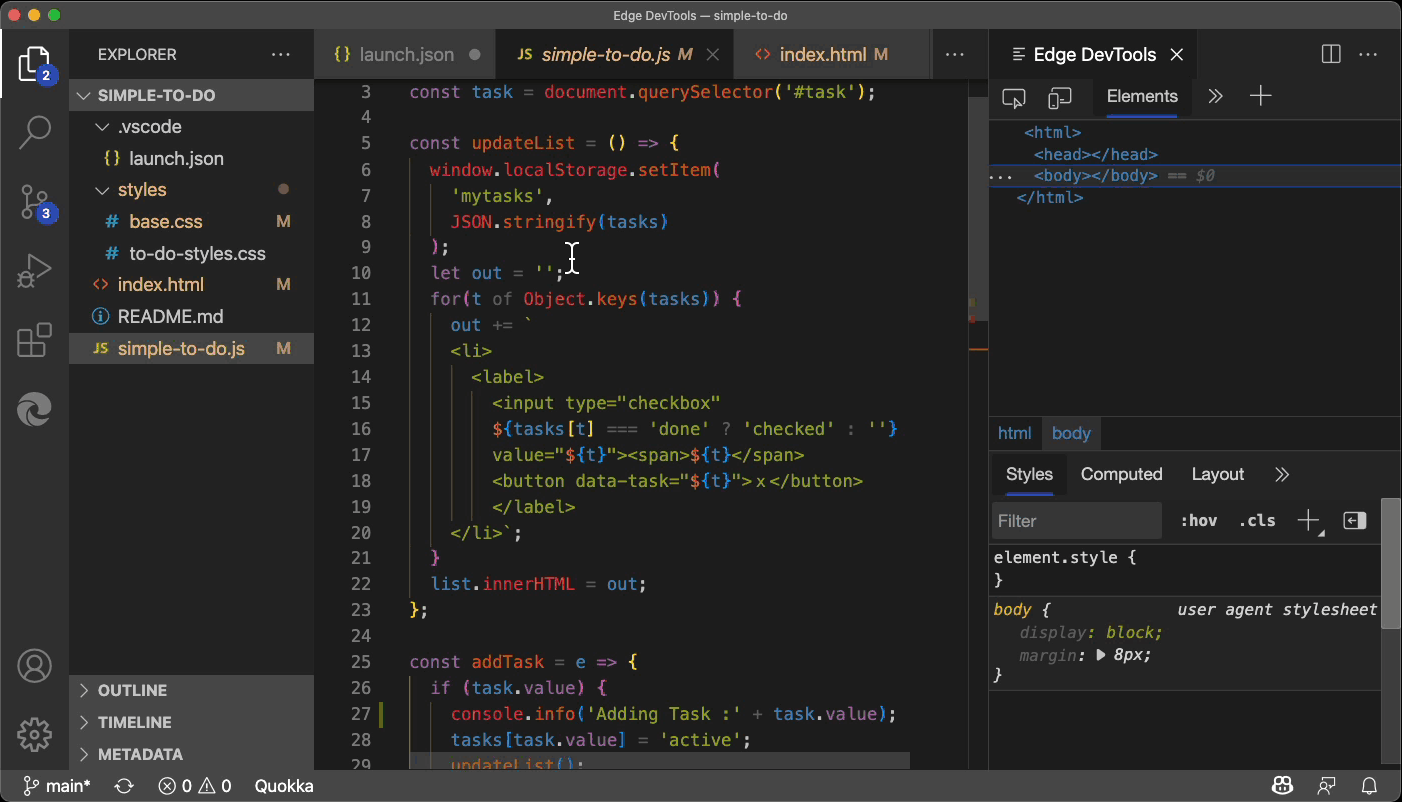The width and height of the screenshot is (1402, 802).
Task: Split the editor layout icon
Action: (x=1331, y=55)
